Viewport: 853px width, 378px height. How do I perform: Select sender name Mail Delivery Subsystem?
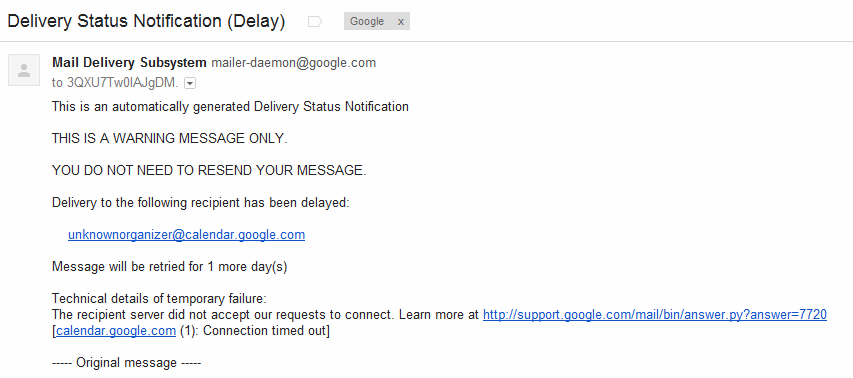click(x=129, y=63)
